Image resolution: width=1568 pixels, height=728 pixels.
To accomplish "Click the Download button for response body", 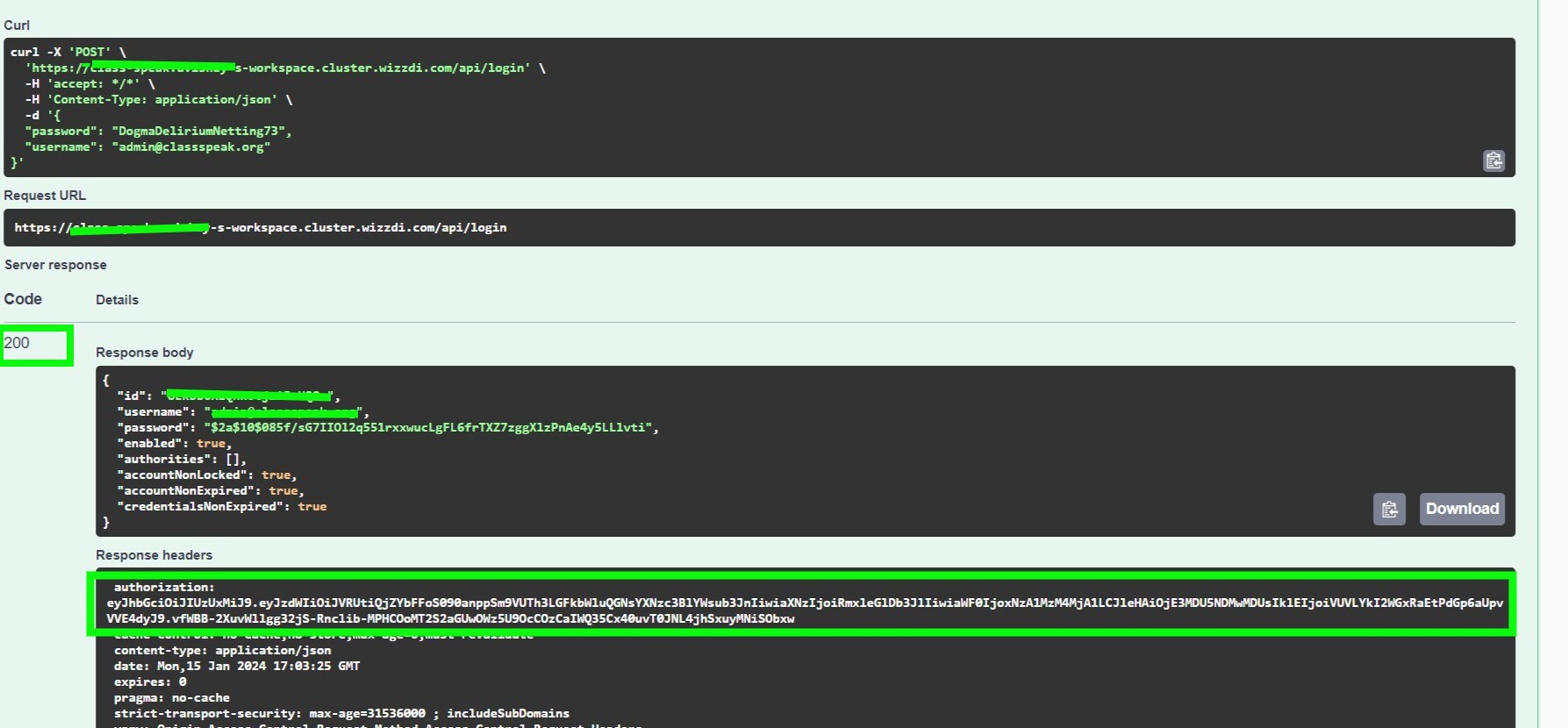I will 1462,509.
